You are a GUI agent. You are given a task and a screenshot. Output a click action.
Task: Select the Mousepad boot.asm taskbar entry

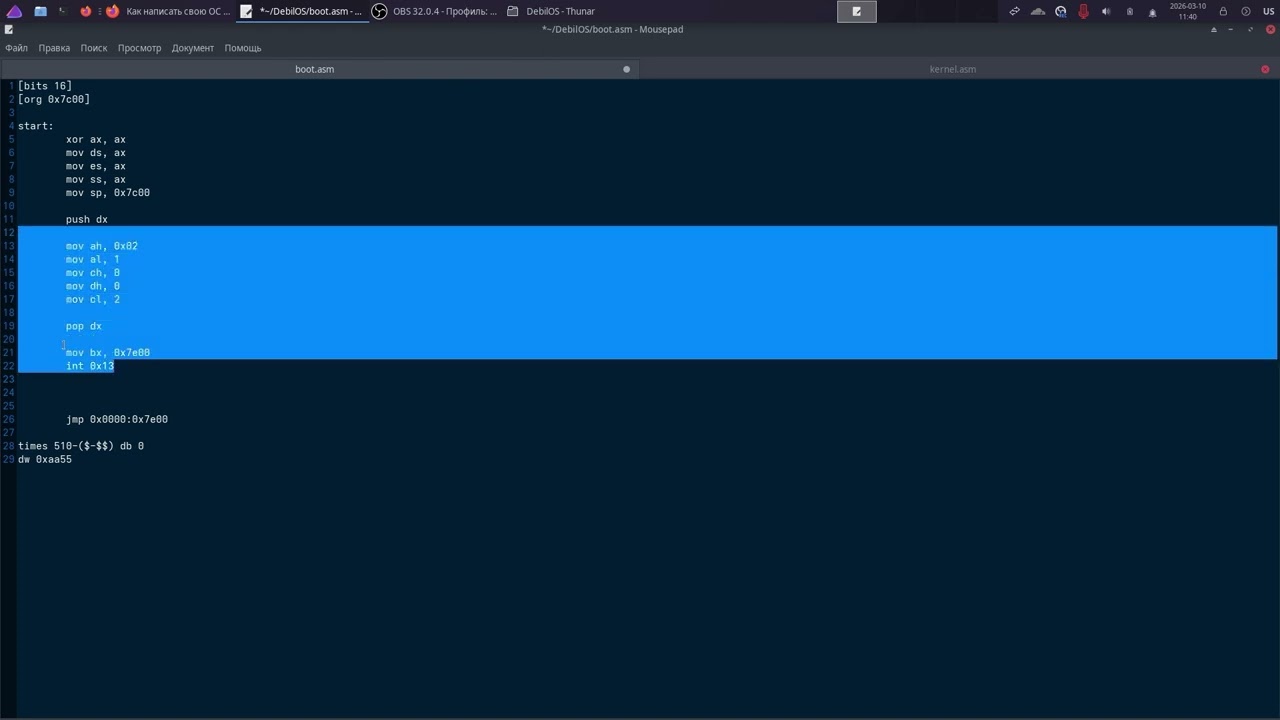(302, 11)
